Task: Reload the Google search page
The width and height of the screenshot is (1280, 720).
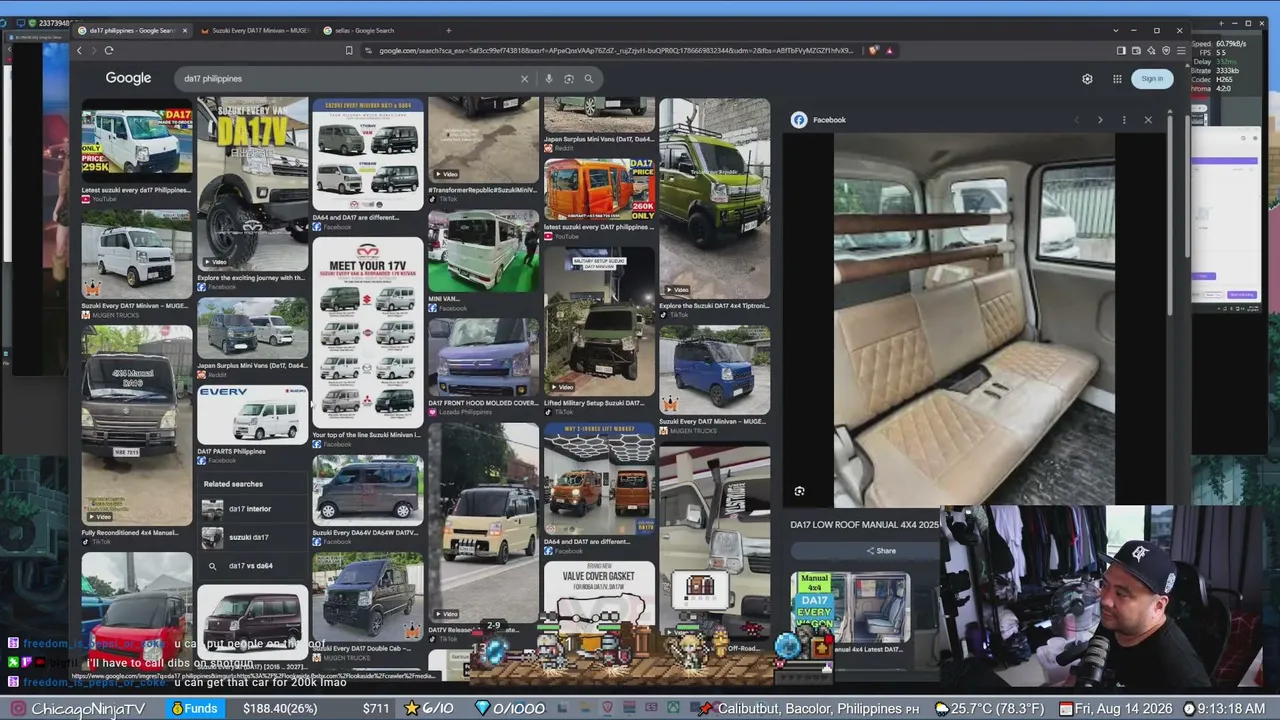Action: (x=108, y=50)
